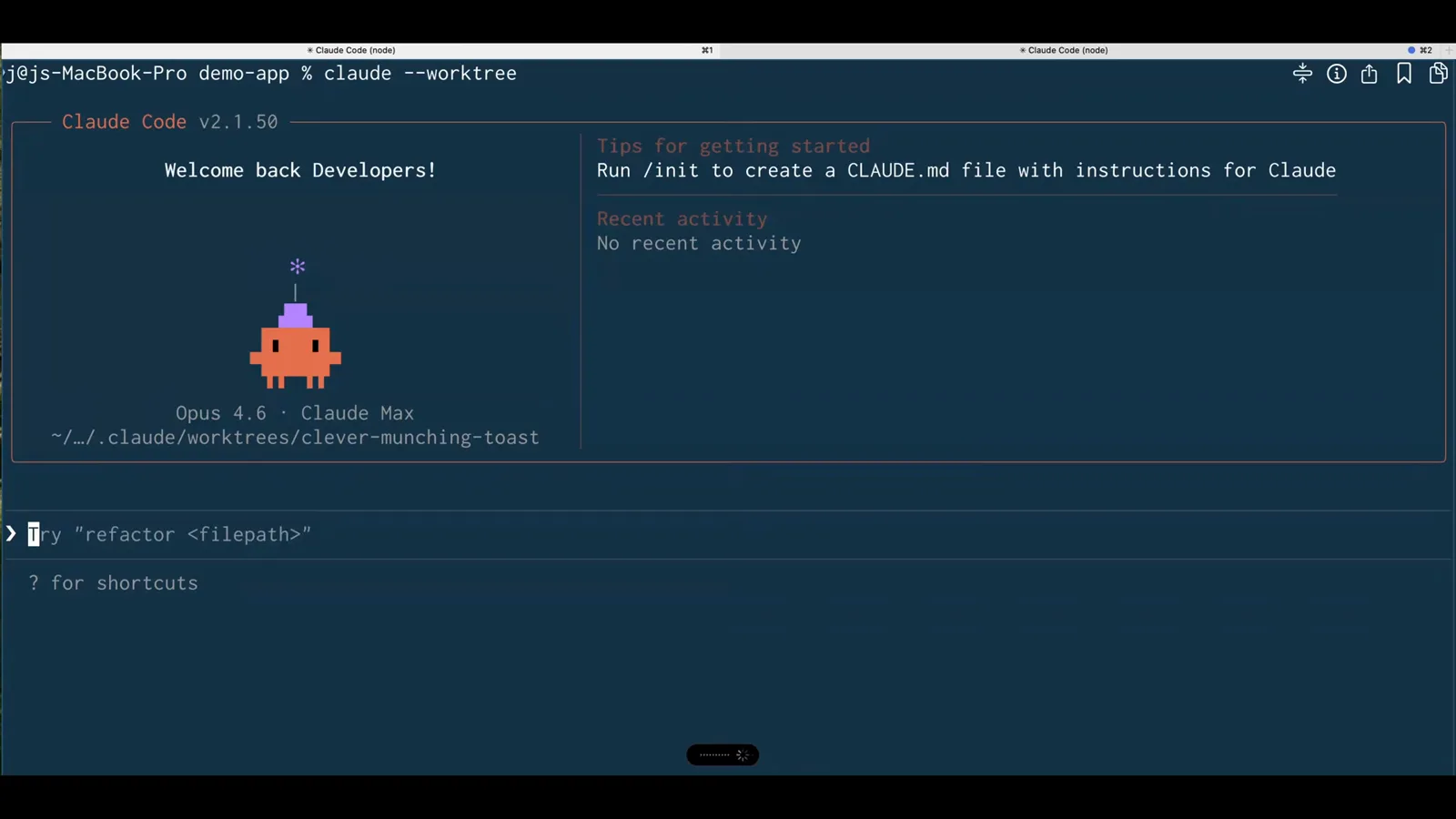Viewport: 1456px width, 819px height.
Task: Switch to first Claude Code (node) tab ⌘1
Action: 359,50
